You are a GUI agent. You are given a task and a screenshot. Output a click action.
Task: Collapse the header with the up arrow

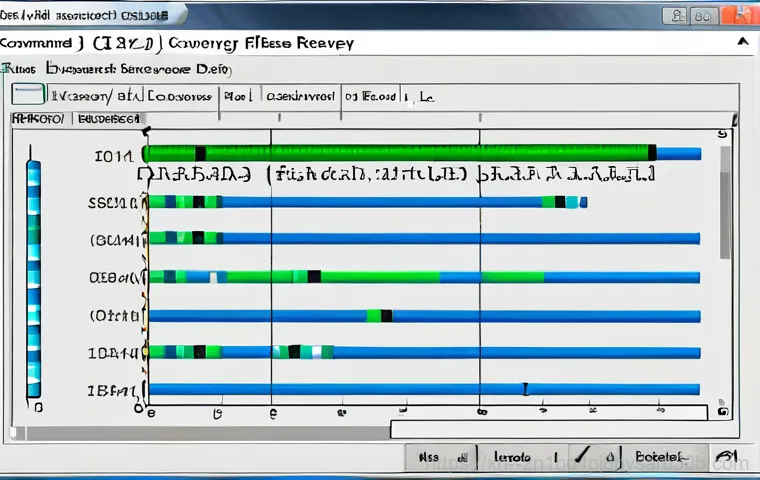[x=743, y=43]
